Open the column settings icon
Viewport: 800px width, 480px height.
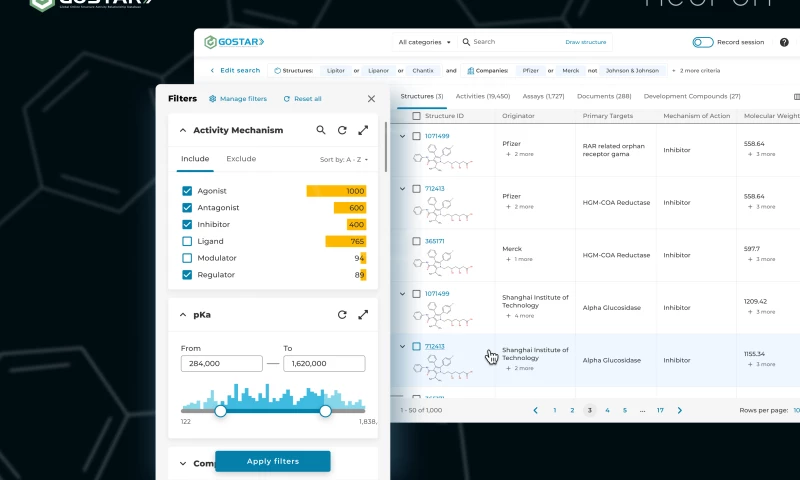tap(796, 96)
